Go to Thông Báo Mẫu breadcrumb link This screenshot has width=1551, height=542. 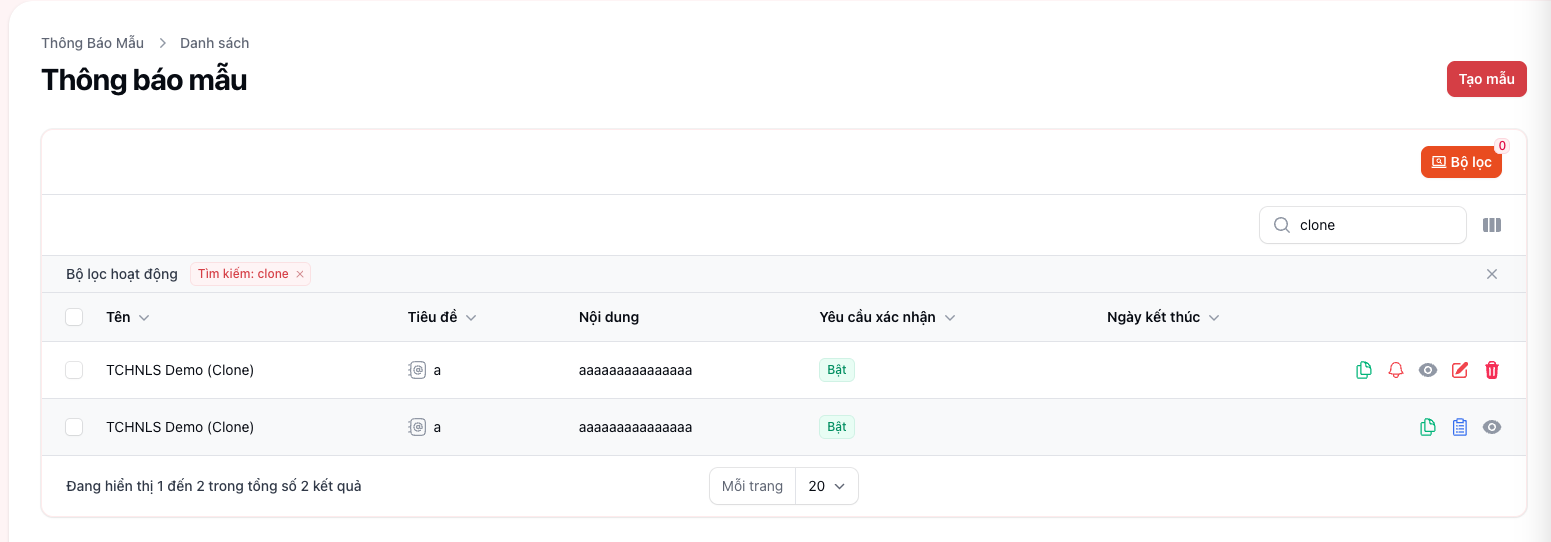click(x=92, y=43)
